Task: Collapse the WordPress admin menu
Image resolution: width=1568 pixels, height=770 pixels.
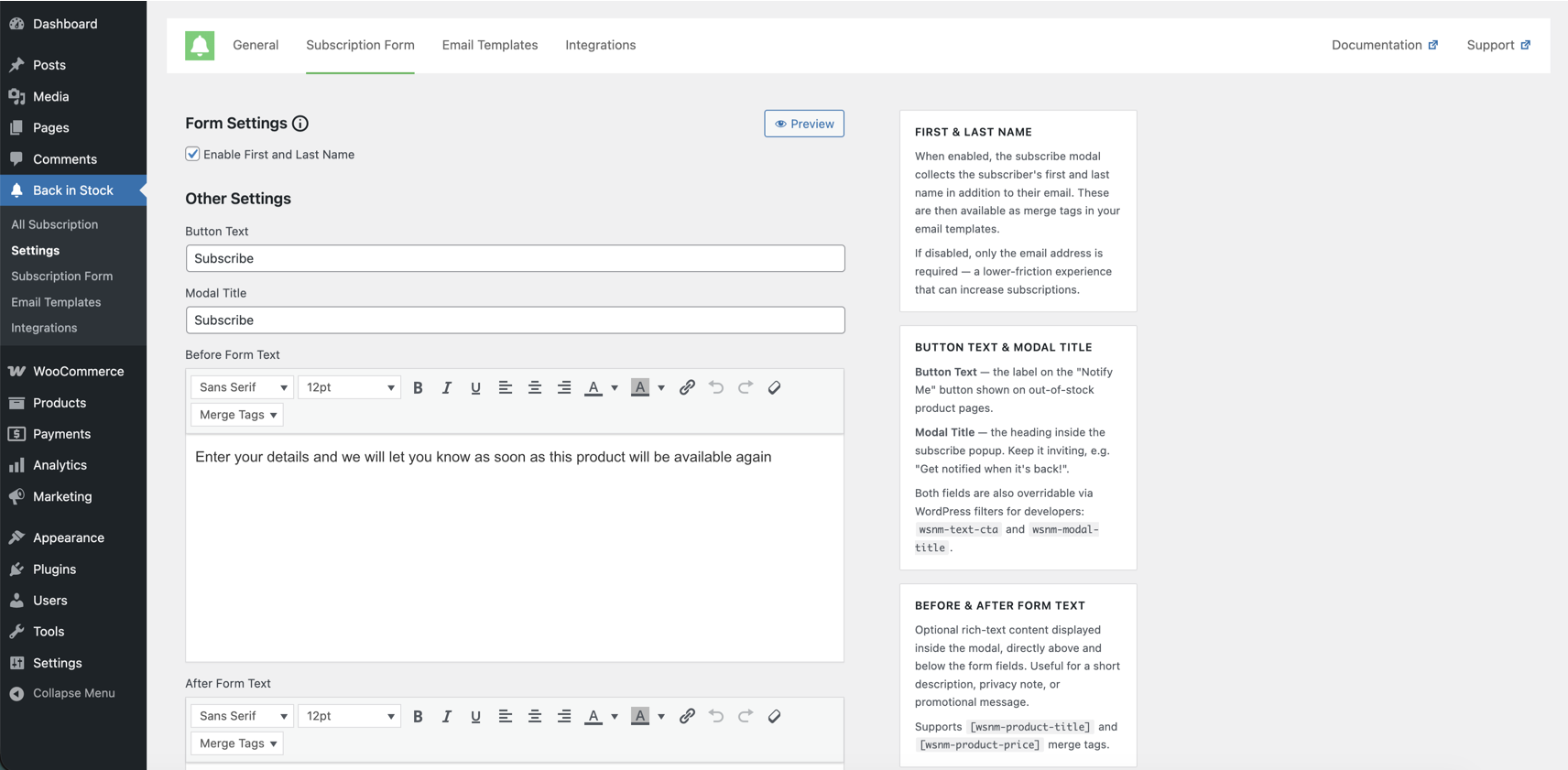Action: point(73,693)
